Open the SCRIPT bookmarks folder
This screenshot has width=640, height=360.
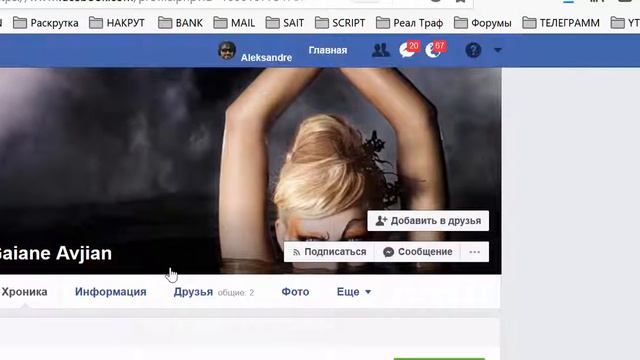coord(340,23)
